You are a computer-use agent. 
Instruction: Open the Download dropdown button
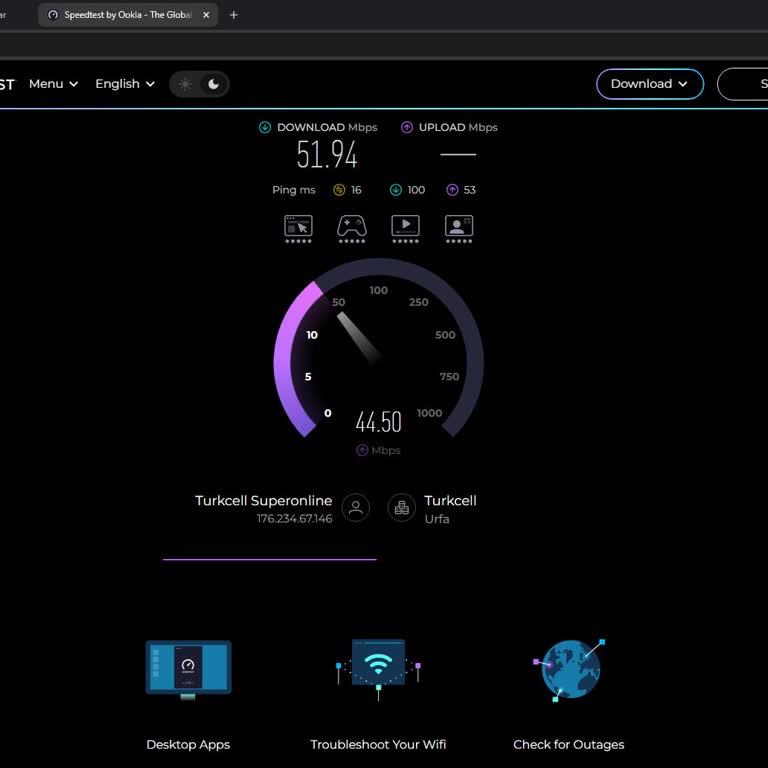(649, 84)
